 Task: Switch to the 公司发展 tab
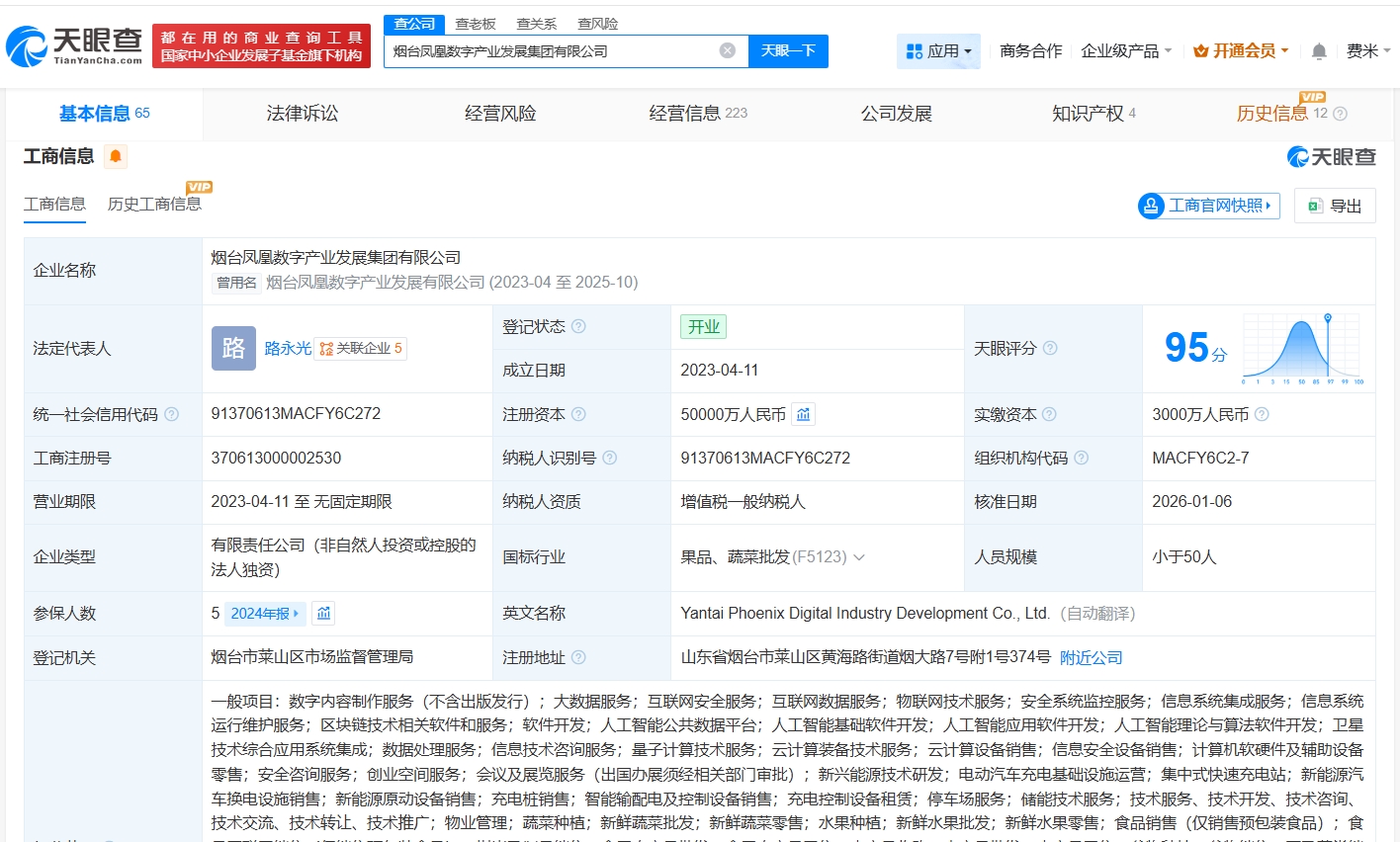tap(897, 114)
